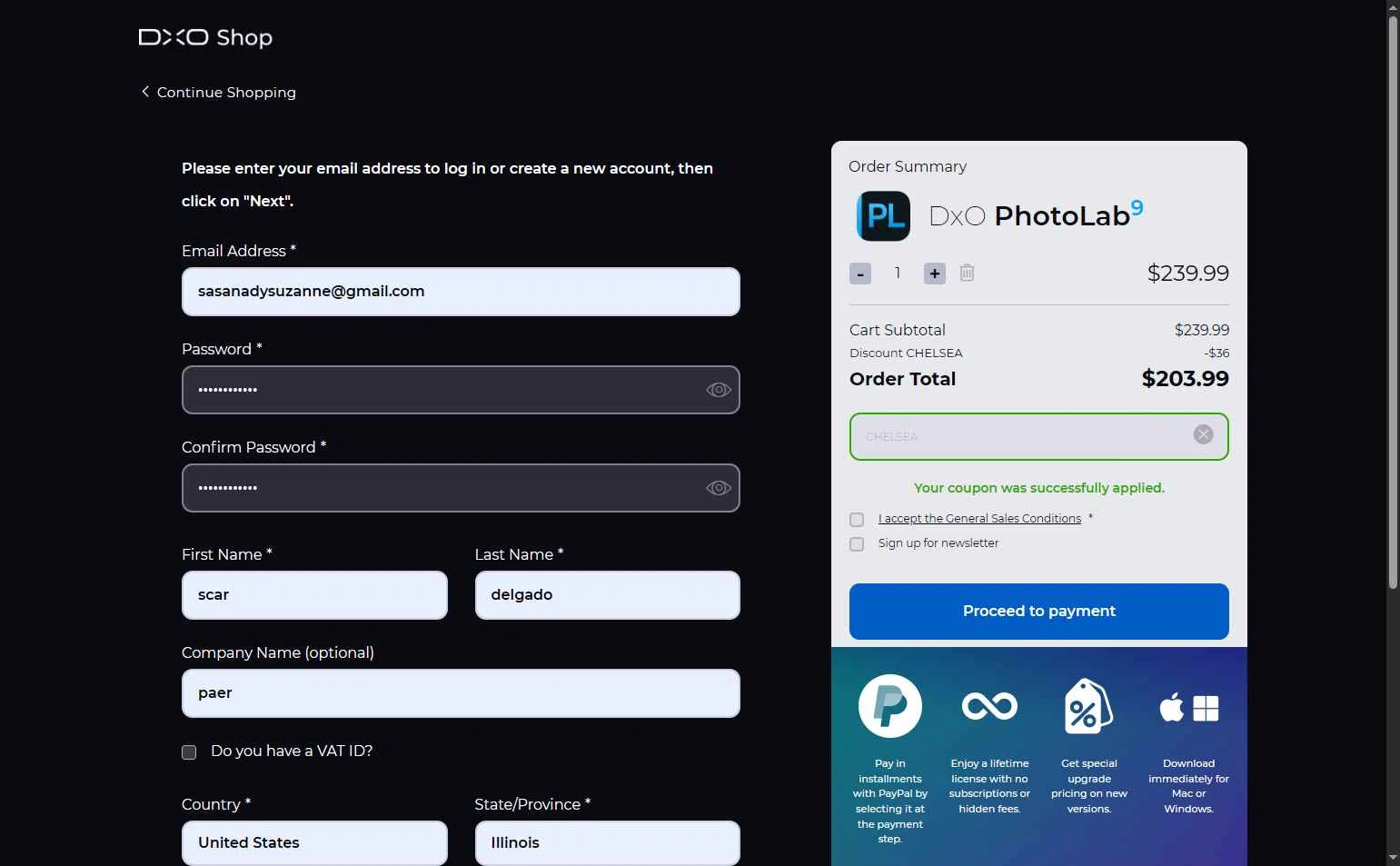This screenshot has width=1400, height=866.
Task: Click the scrollbar down arrow
Action: point(1393,858)
